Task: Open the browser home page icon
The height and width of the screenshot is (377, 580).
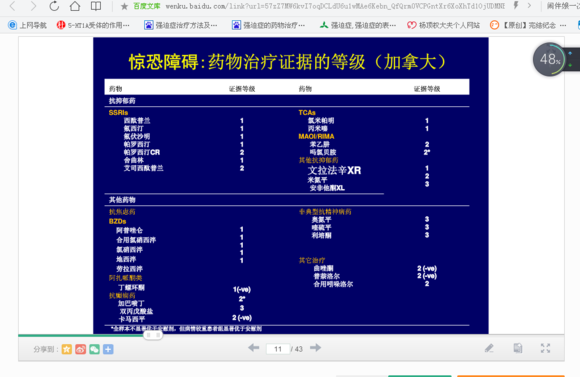Action: (x=75, y=6)
